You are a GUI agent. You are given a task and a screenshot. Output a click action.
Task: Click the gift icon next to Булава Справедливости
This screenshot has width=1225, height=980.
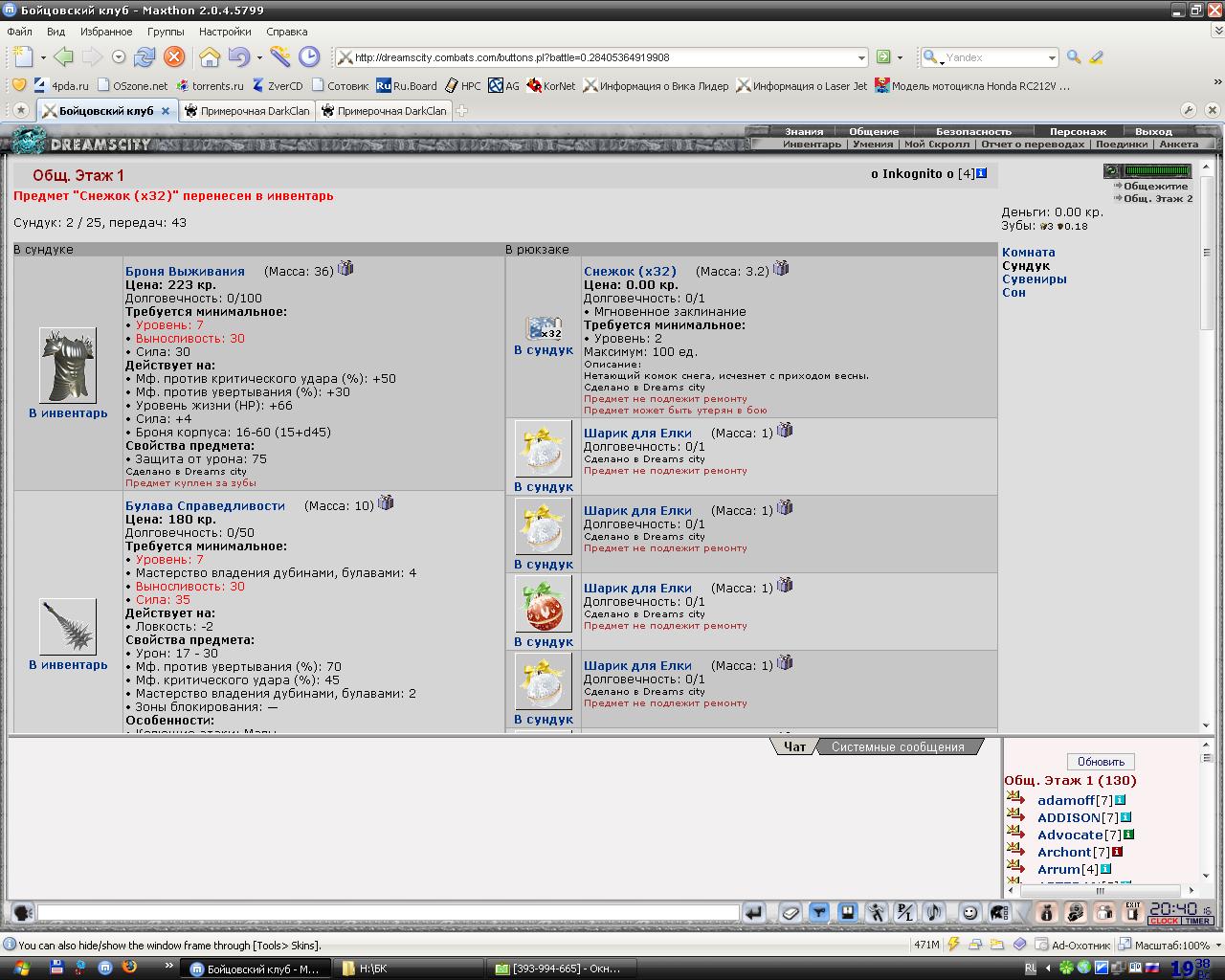387,502
